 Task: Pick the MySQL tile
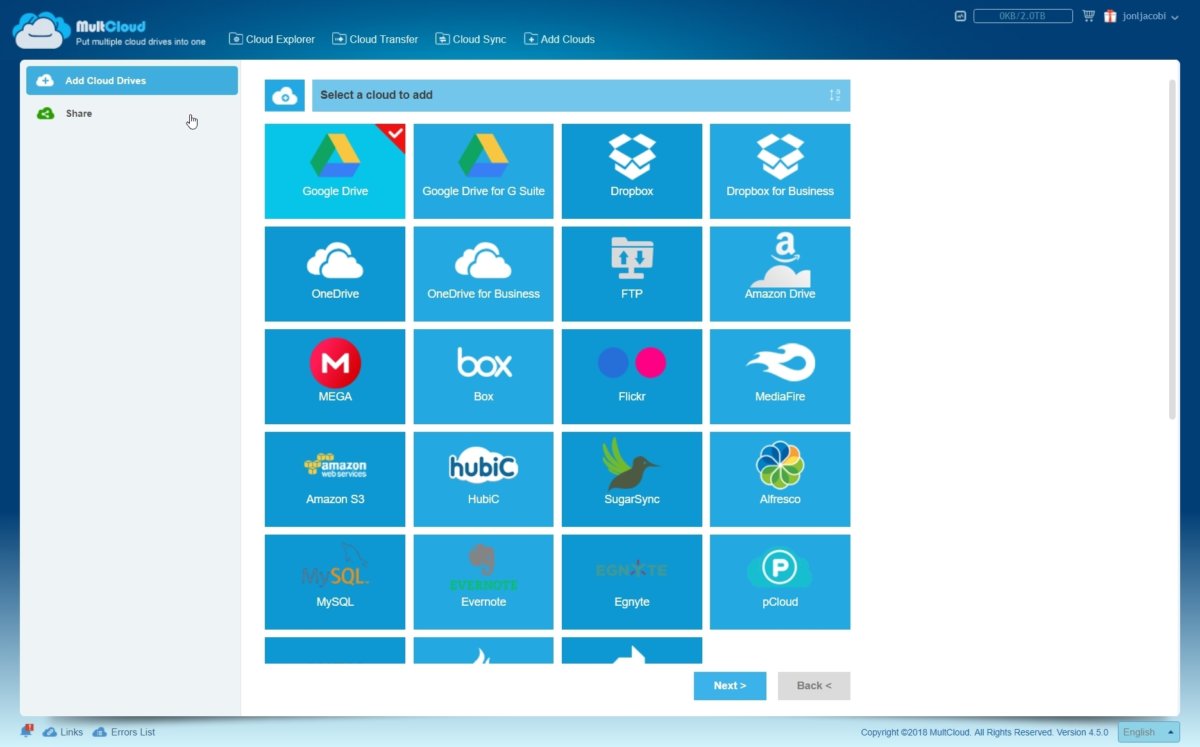pyautogui.click(x=335, y=582)
